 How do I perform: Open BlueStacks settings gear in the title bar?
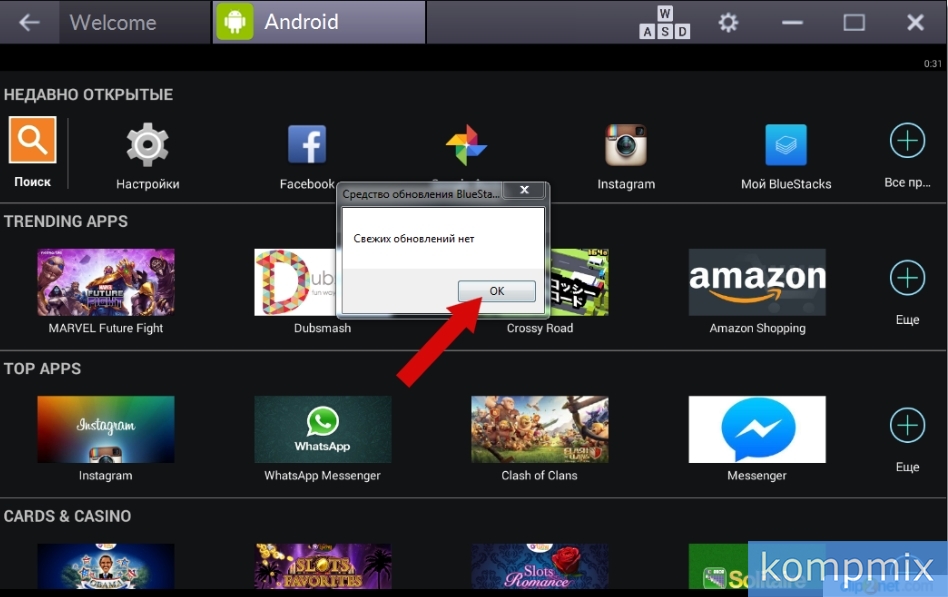728,23
